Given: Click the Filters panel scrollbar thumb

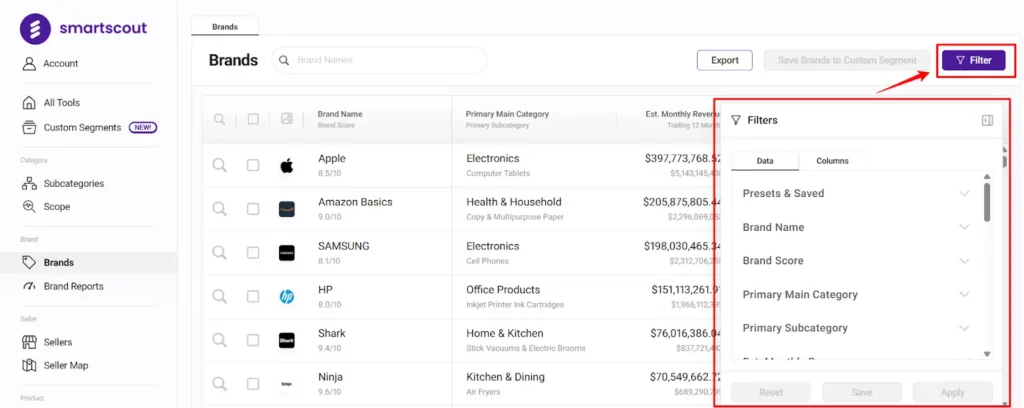Looking at the screenshot, I should [987, 202].
